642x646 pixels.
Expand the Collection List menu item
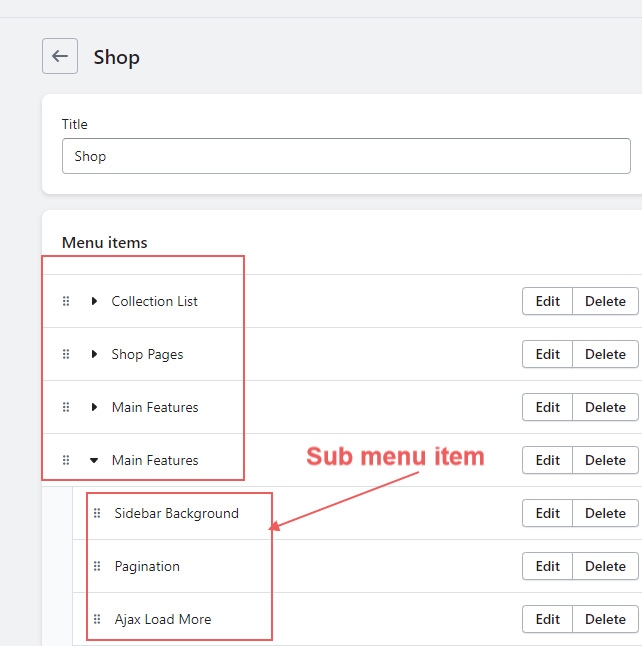tap(94, 301)
